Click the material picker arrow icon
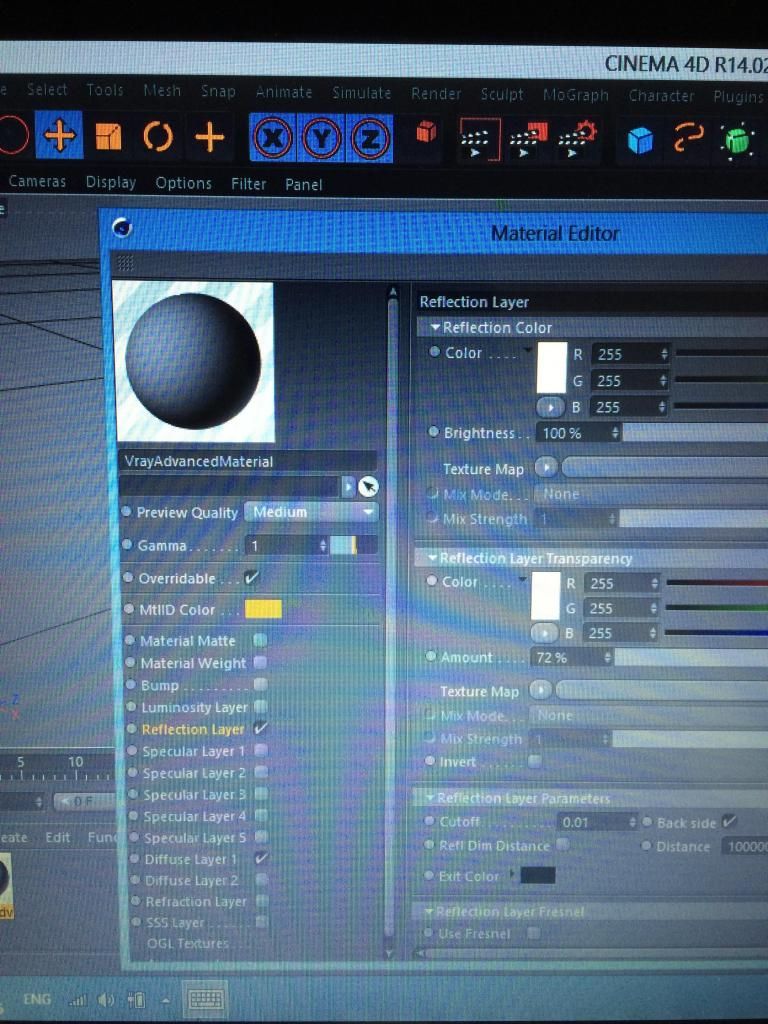Screen dimensions: 768x1024 [x=368, y=487]
